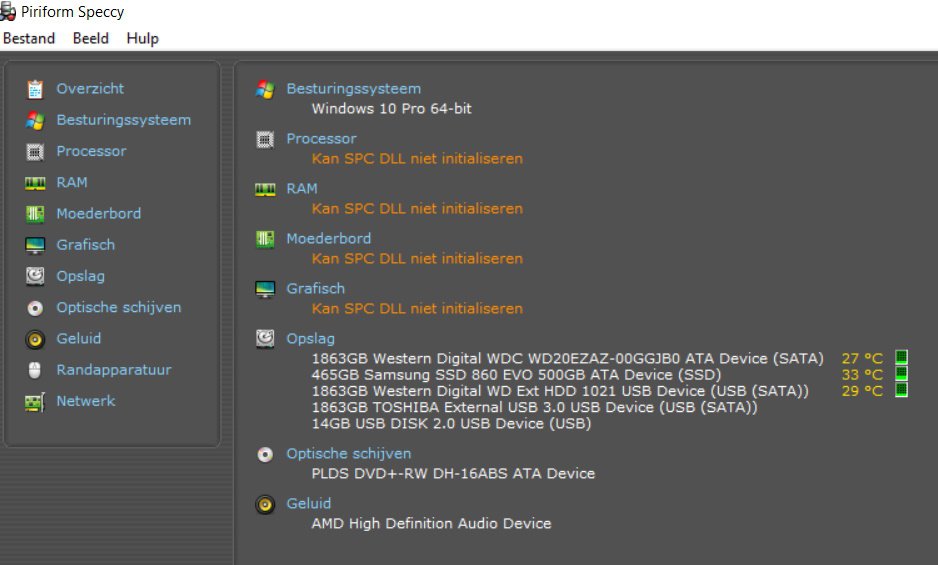The image size is (938, 565).
Task: Open the Overzicht clipboard icon in sidebar
Action: pyautogui.click(x=35, y=89)
